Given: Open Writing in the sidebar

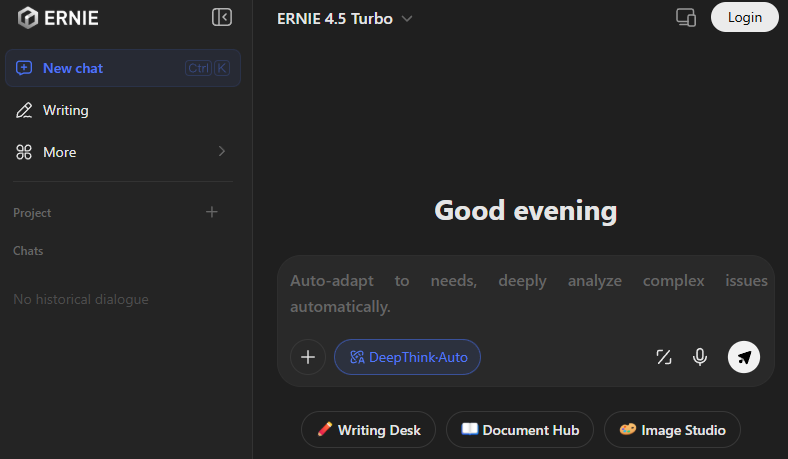Looking at the screenshot, I should point(65,110).
